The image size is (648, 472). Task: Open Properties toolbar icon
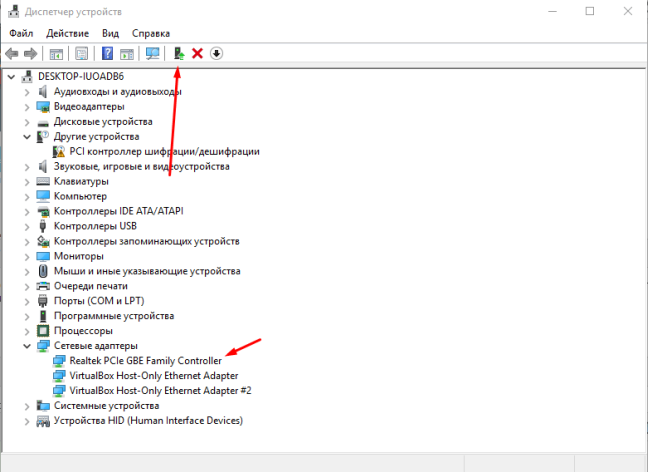(x=81, y=54)
